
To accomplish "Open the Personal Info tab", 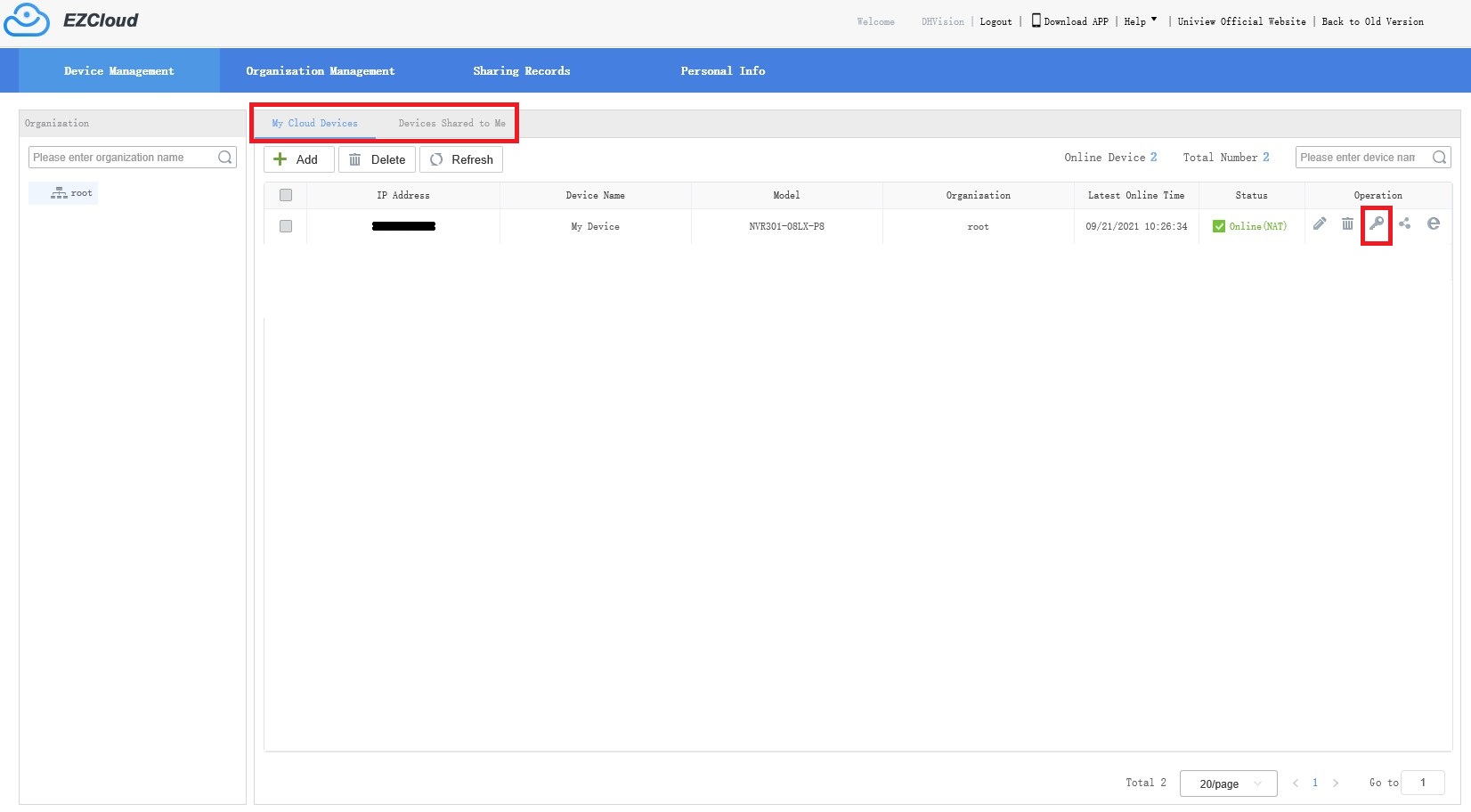I will (x=723, y=70).
